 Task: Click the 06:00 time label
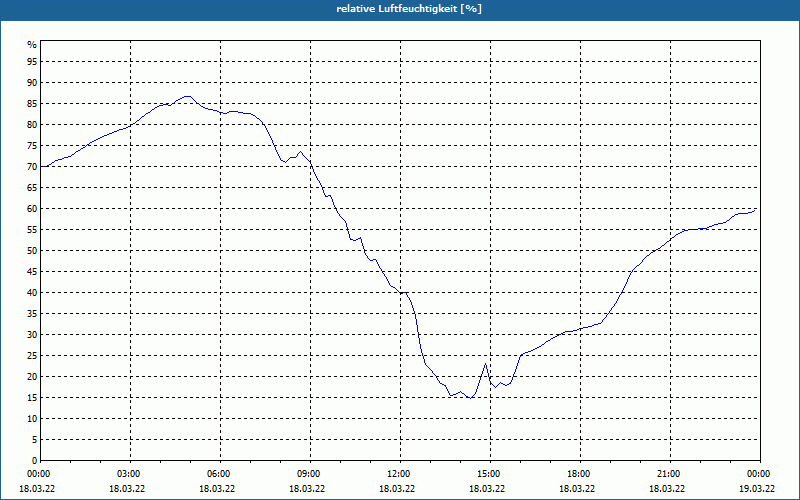[220, 474]
